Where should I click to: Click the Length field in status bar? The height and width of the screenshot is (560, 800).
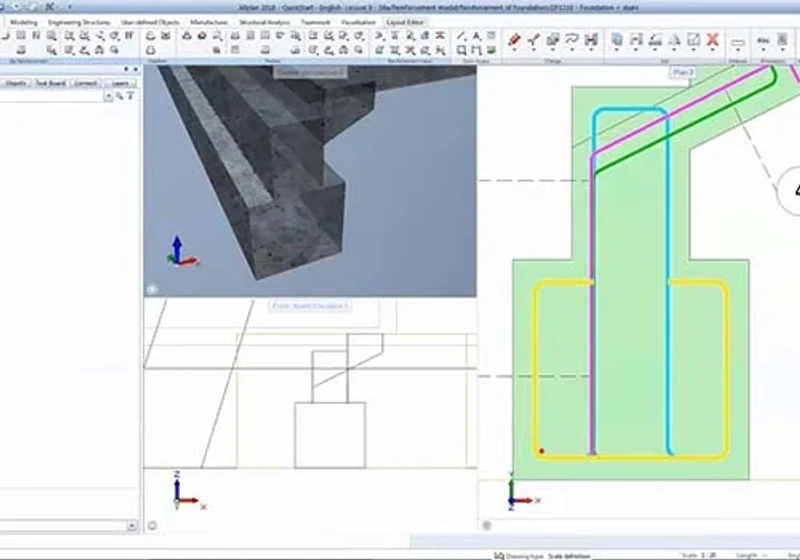(x=752, y=555)
